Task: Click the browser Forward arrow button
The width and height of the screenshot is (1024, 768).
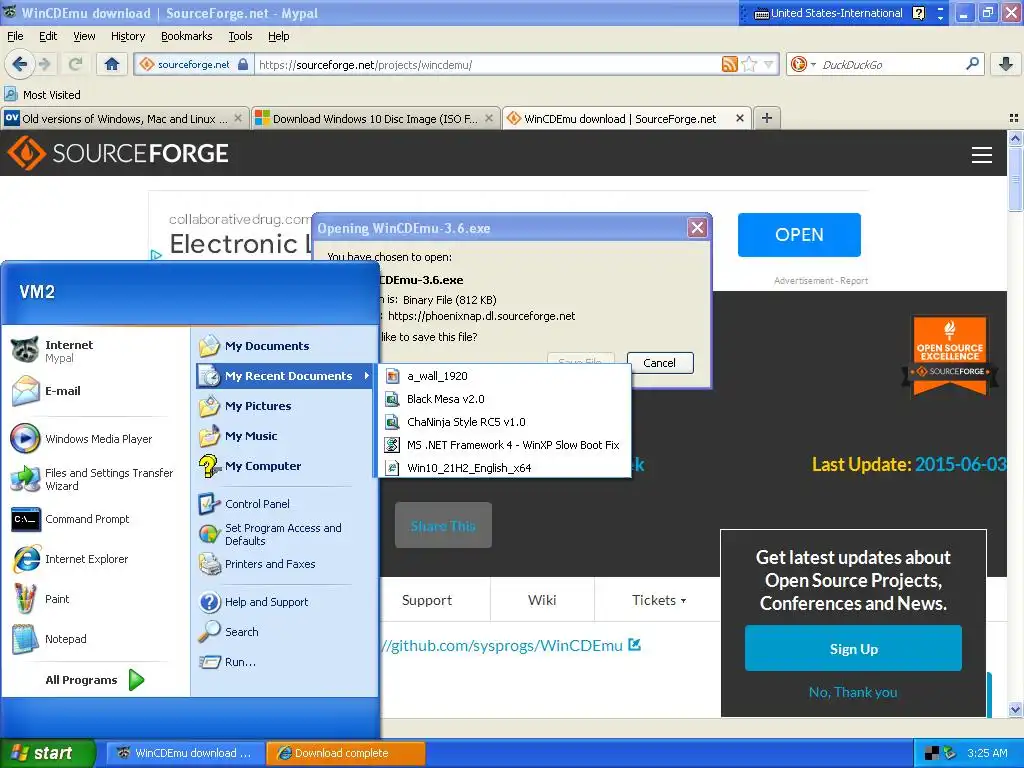Action: 44,64
